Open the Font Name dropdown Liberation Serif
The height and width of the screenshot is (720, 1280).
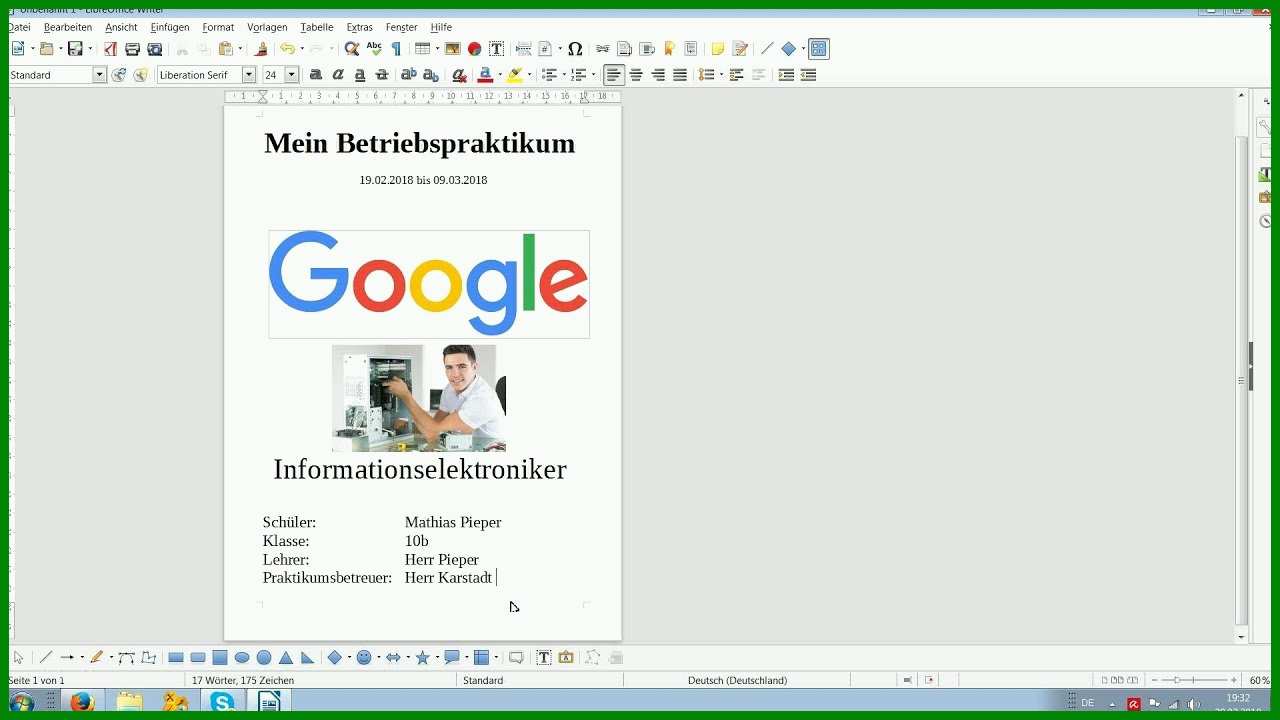tap(249, 75)
